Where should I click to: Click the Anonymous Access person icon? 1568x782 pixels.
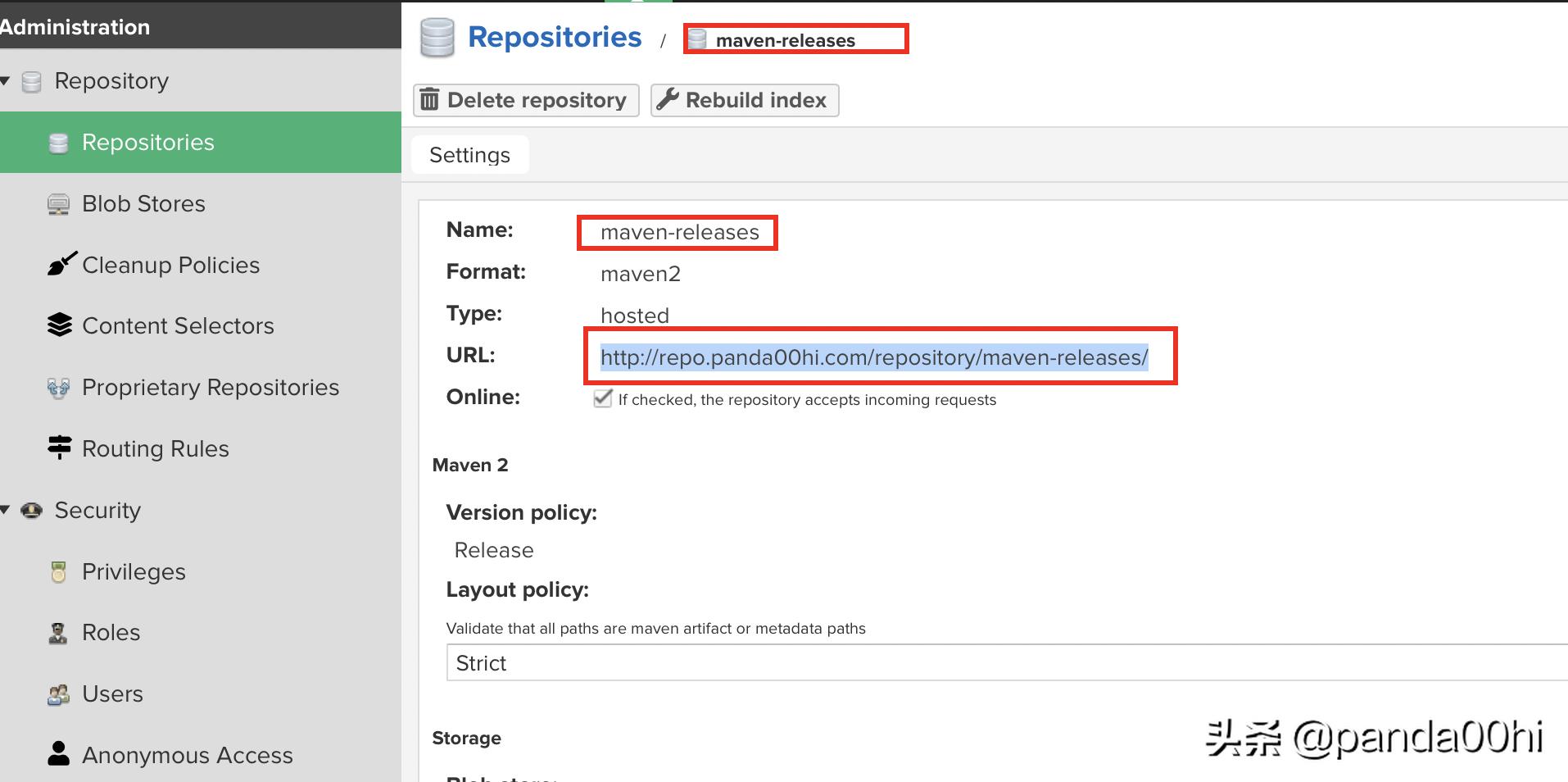(x=58, y=754)
